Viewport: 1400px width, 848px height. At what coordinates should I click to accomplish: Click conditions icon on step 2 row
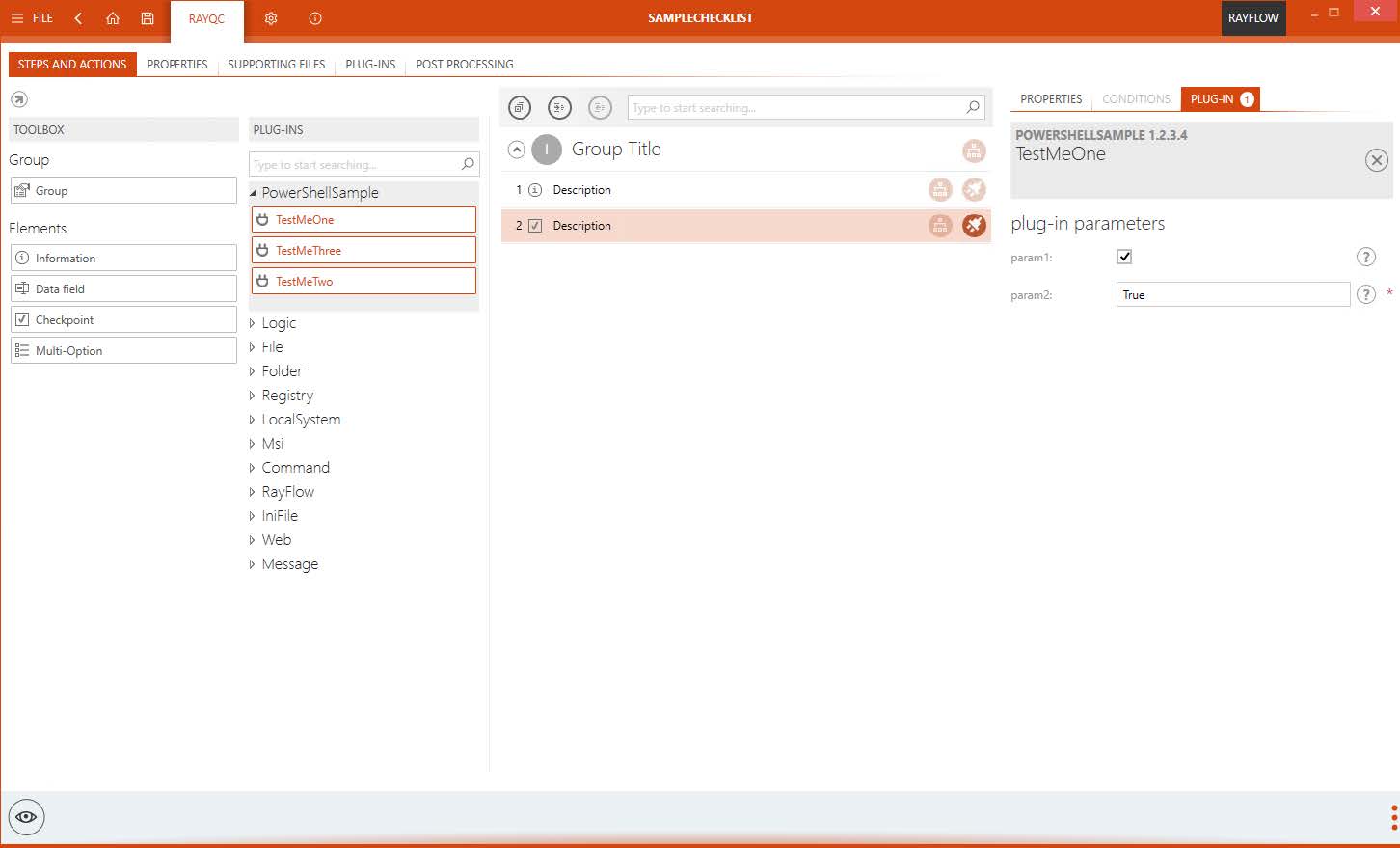[940, 225]
